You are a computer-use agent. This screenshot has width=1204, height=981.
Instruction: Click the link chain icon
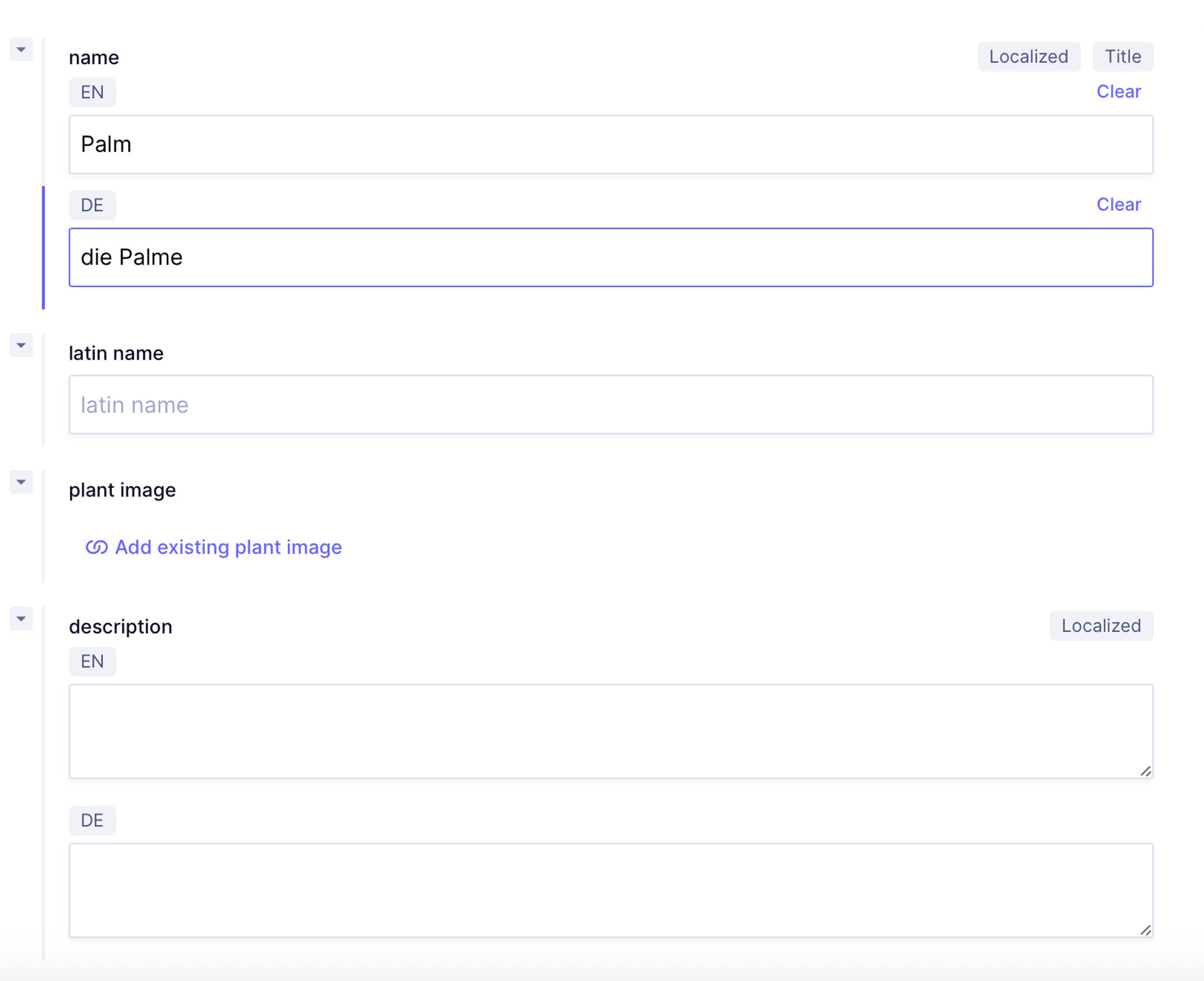coord(96,547)
